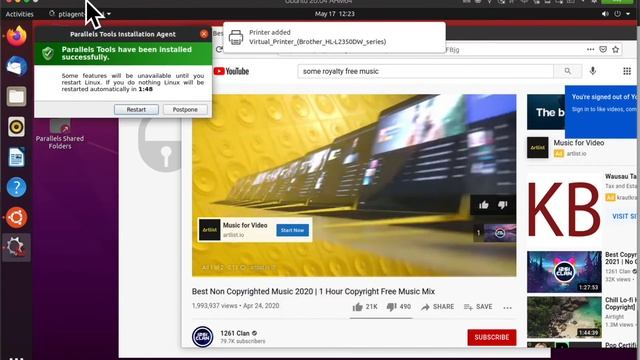Like the ad with overlay thumbs-up

(484, 205)
